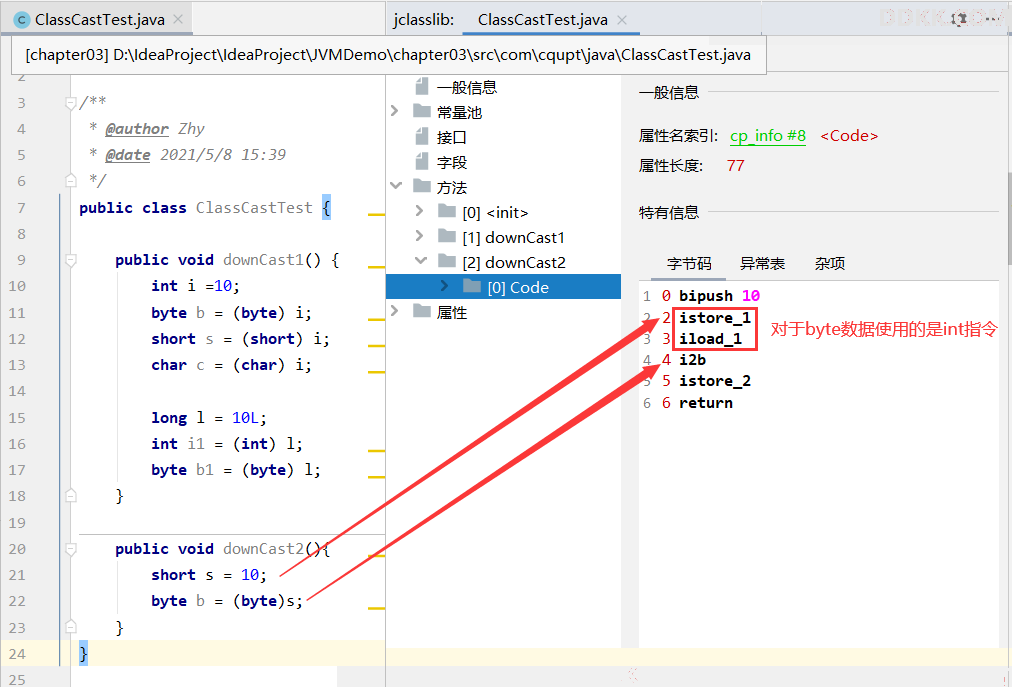Screen dimensions: 1012x687
Task: Click the downCast2 method name
Action: 263,549
